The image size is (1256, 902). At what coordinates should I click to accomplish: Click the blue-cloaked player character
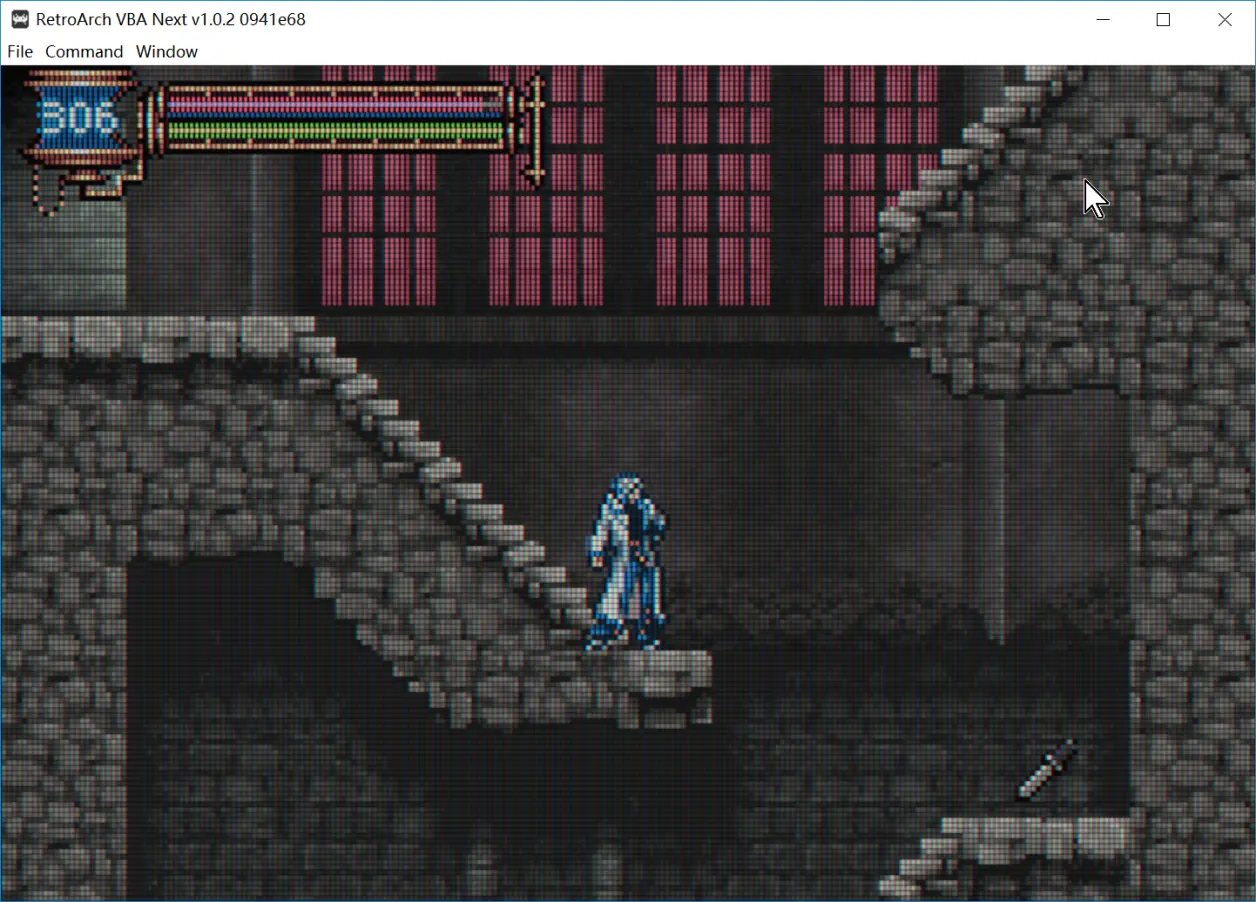point(626,563)
